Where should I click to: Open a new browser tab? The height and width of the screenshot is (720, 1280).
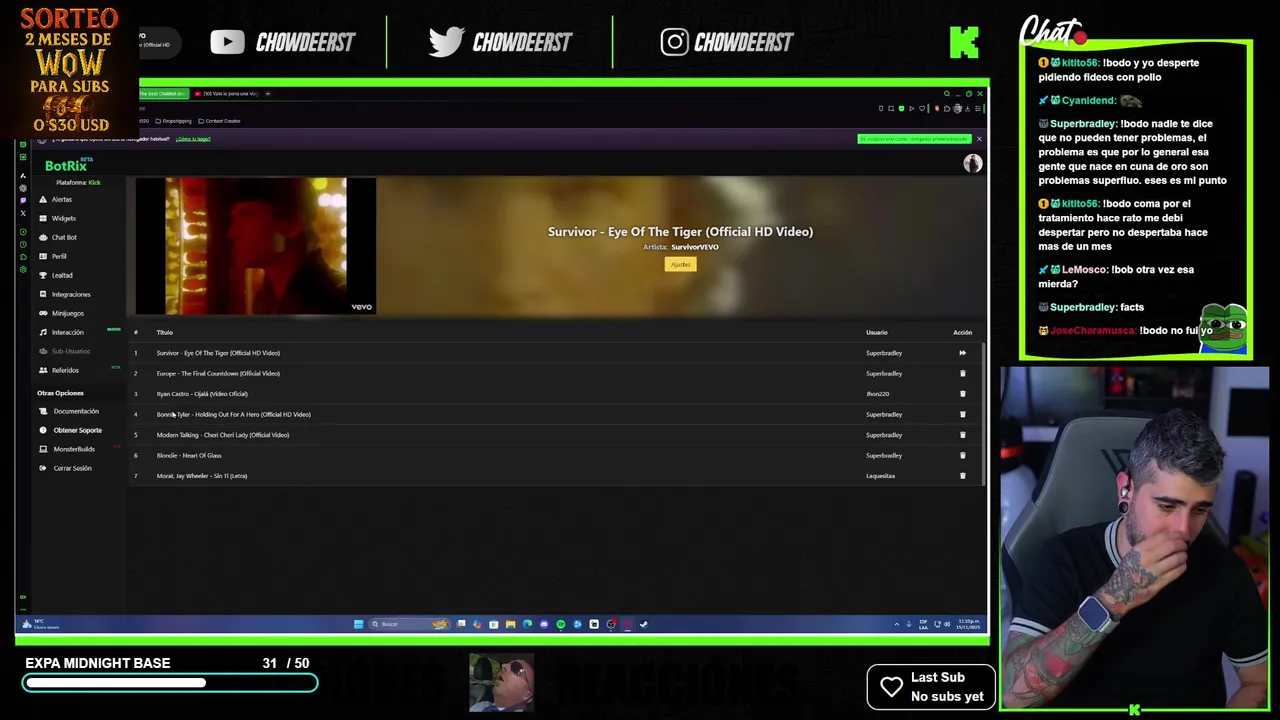point(268,93)
